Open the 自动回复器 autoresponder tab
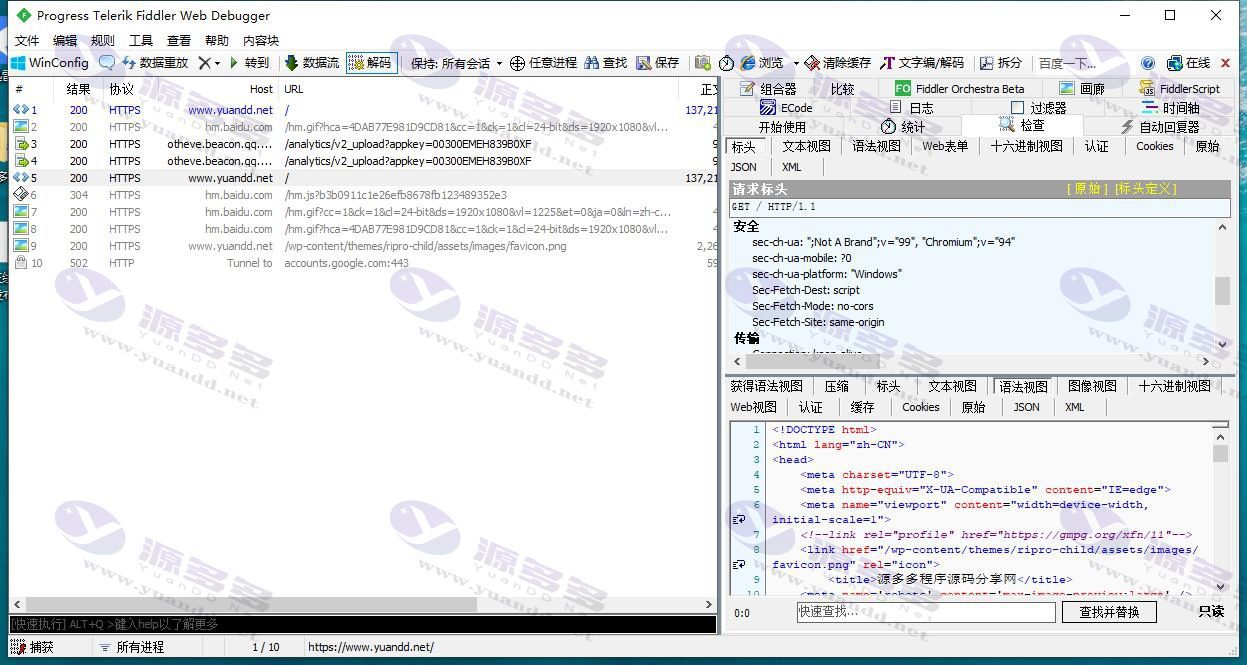 pyautogui.click(x=1159, y=126)
